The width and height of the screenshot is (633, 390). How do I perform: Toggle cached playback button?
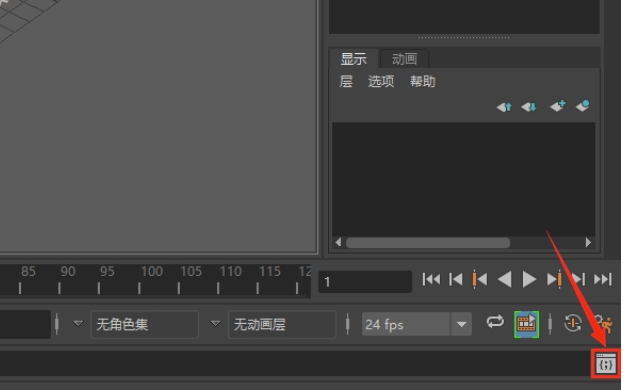[526, 324]
